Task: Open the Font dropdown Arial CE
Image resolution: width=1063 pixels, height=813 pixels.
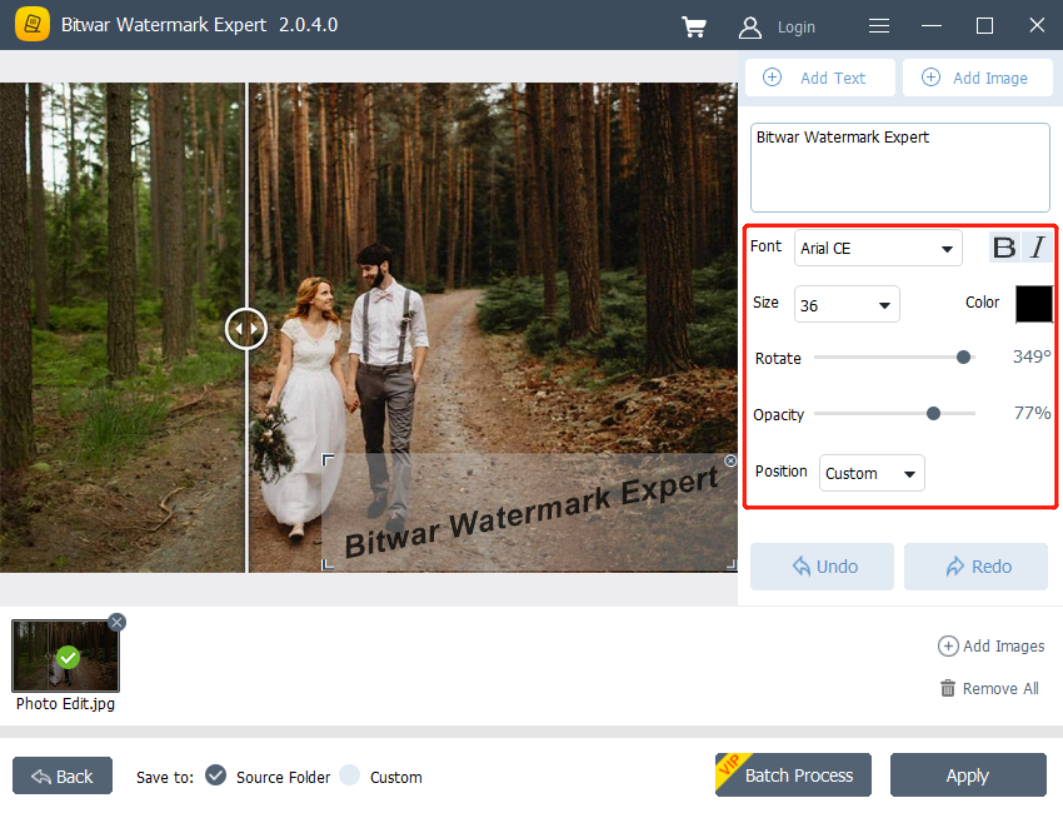Action: (878, 248)
